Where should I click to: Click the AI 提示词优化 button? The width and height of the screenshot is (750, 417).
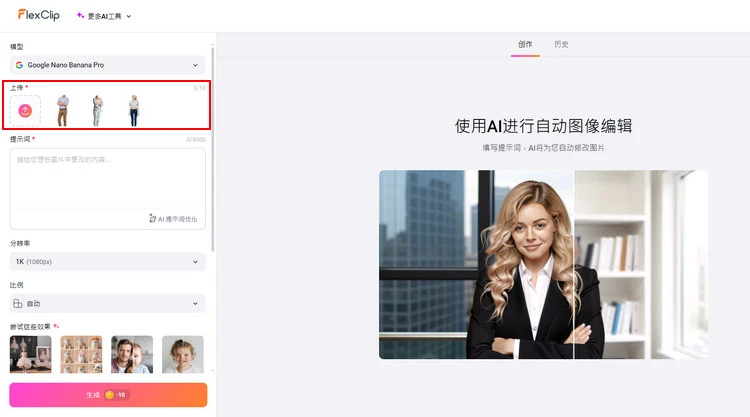(173, 218)
